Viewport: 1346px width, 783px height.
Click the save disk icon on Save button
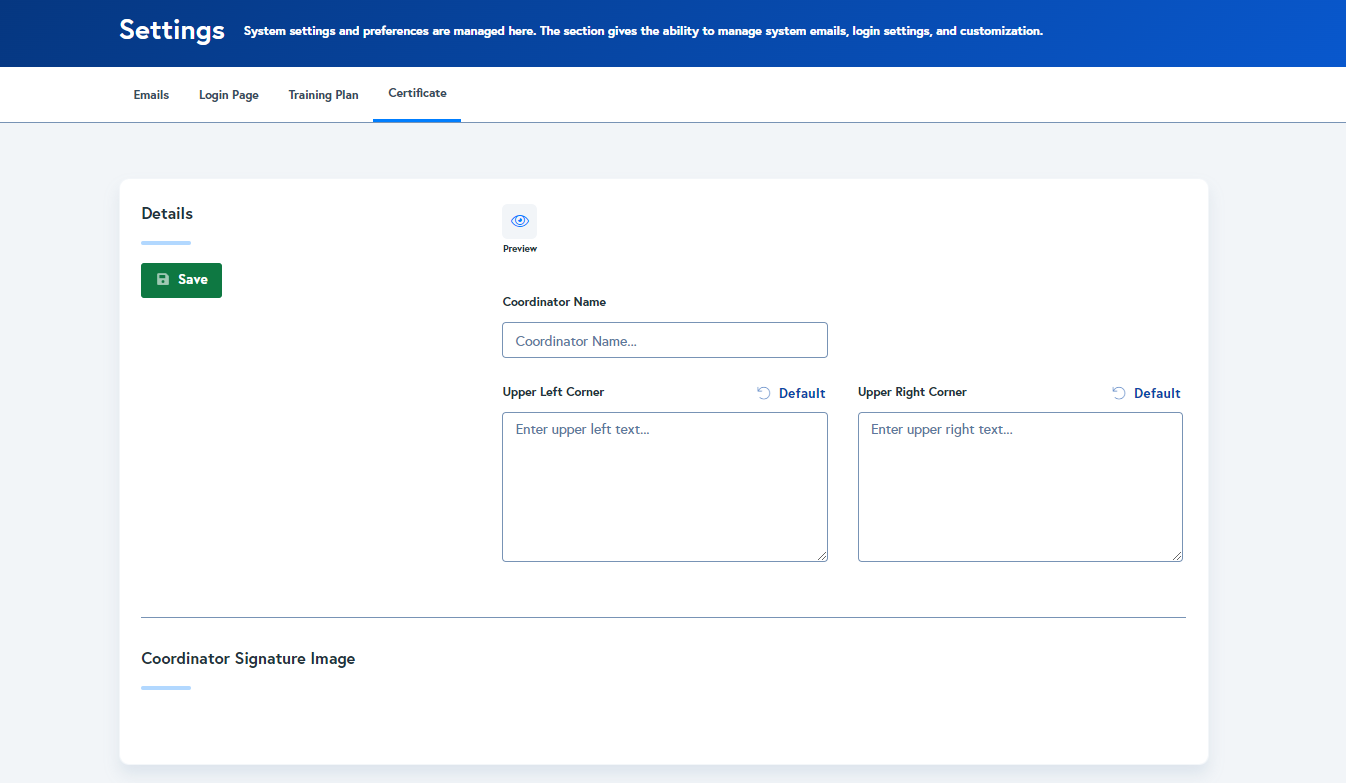(162, 280)
